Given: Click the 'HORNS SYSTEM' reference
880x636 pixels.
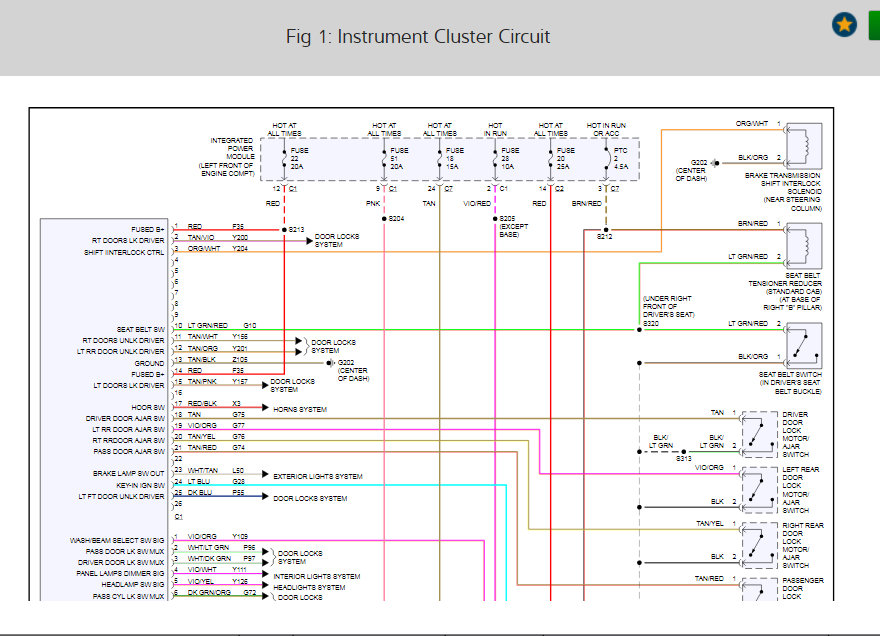Looking at the screenshot, I should [x=300, y=409].
